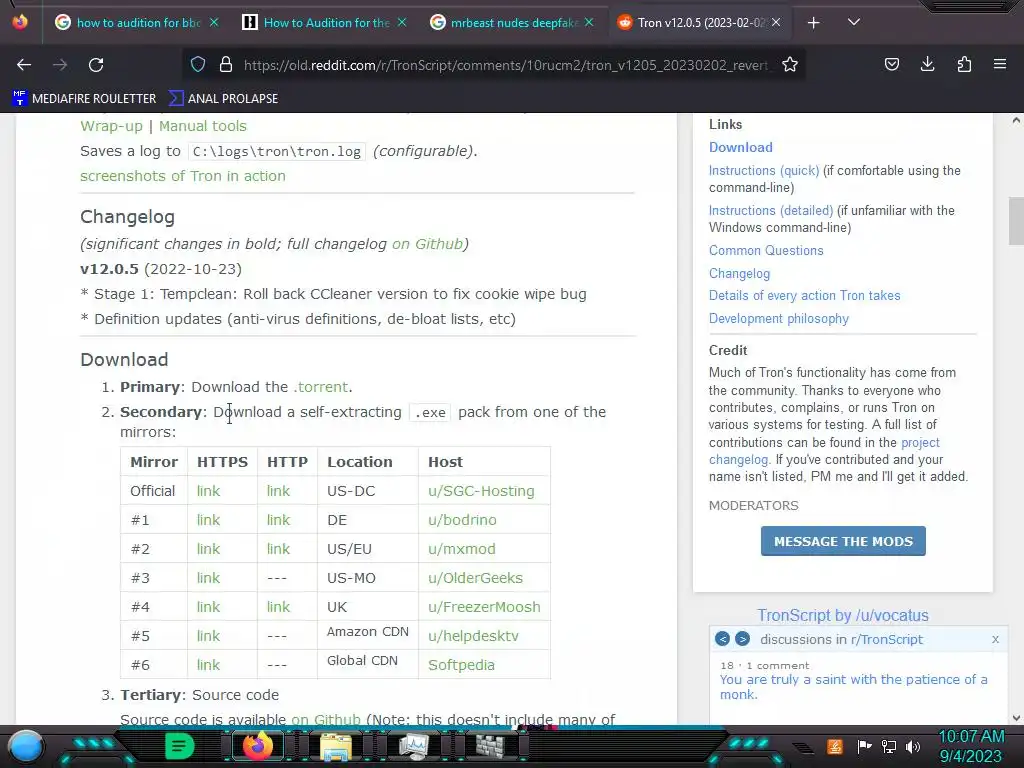Go back to the previous page
Viewport: 1024px width, 768px height.
tap(24, 65)
